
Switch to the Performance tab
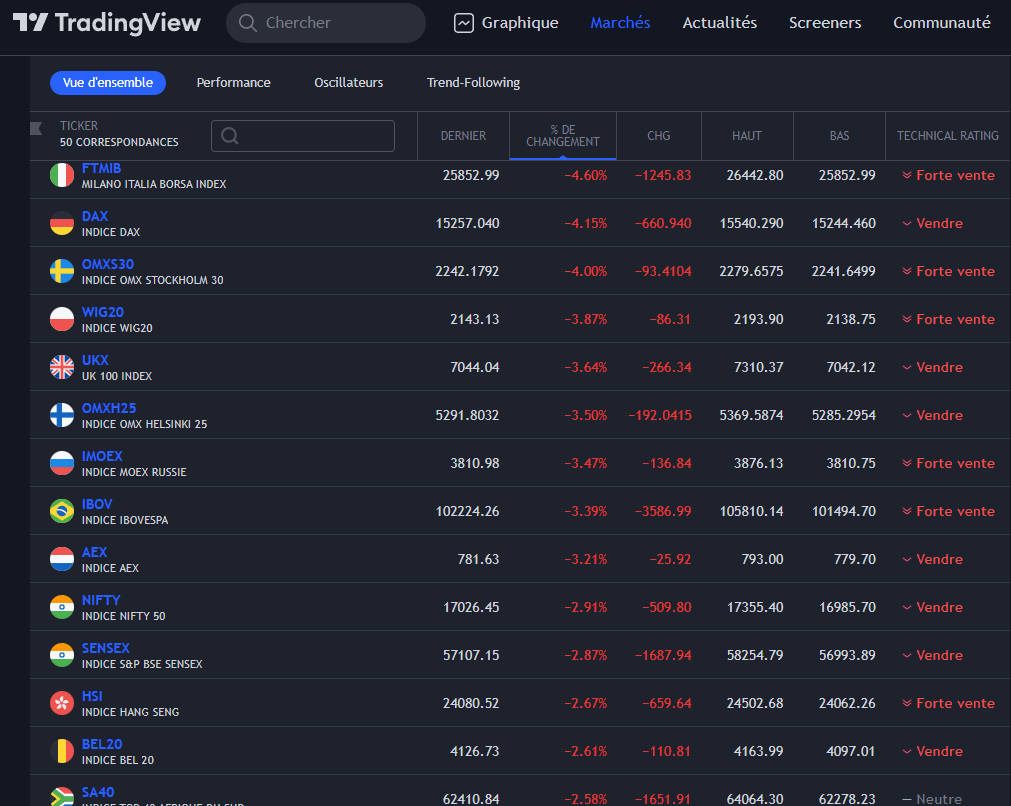click(x=233, y=83)
